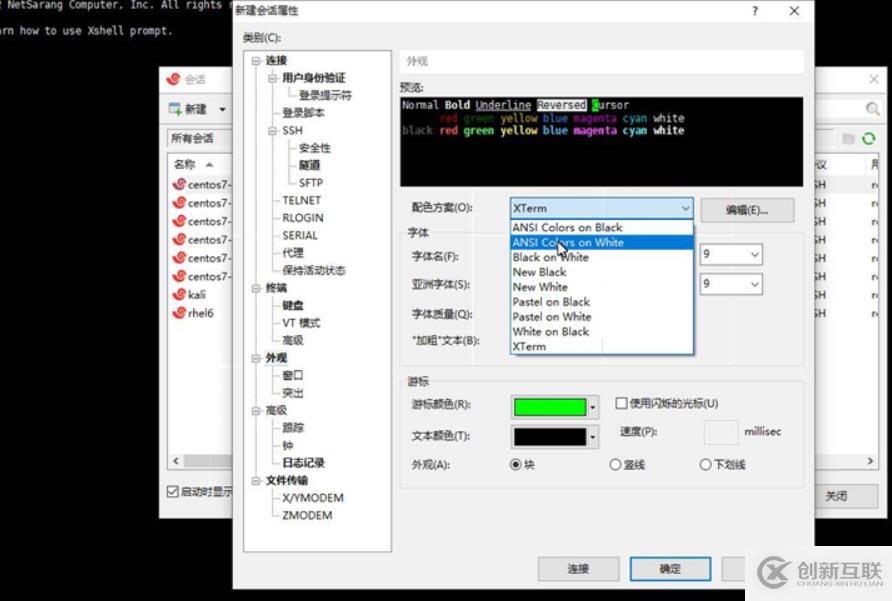Click the 确定 confirm button
The image size is (892, 601).
click(x=669, y=569)
